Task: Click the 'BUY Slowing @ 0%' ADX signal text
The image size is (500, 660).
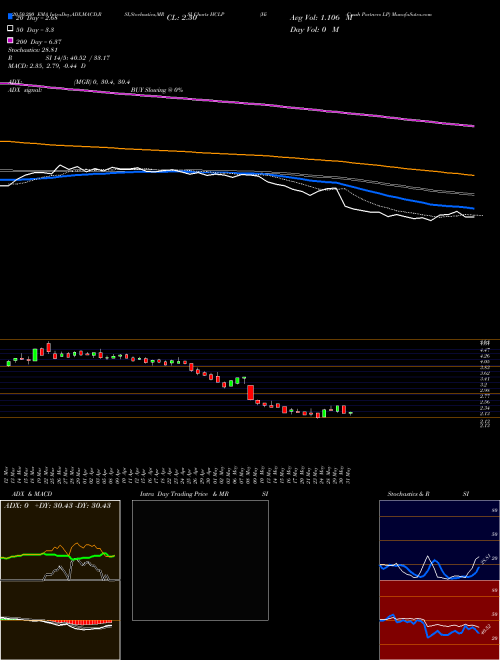Action: pos(157,90)
